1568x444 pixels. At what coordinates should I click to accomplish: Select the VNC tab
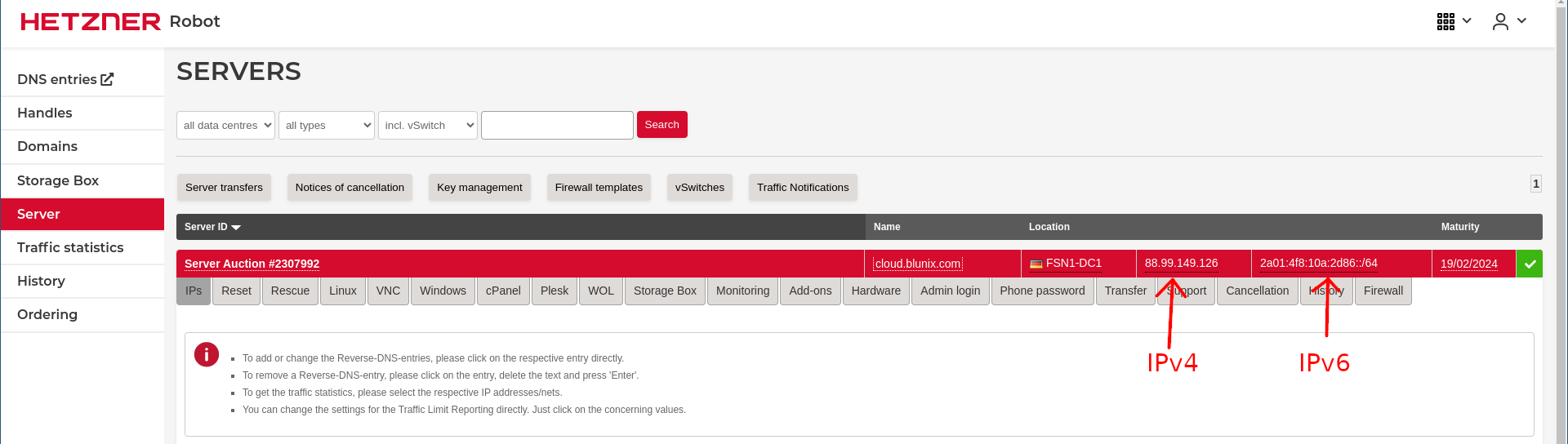(x=388, y=291)
